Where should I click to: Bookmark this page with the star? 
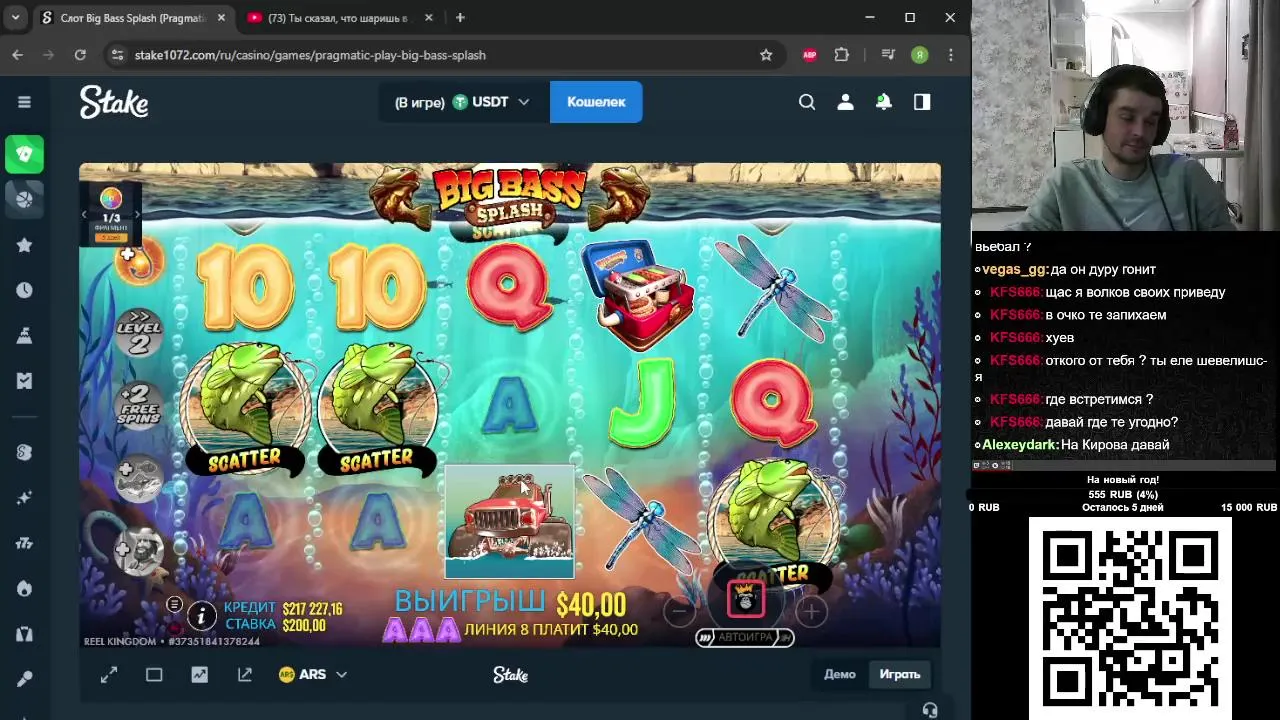(766, 55)
